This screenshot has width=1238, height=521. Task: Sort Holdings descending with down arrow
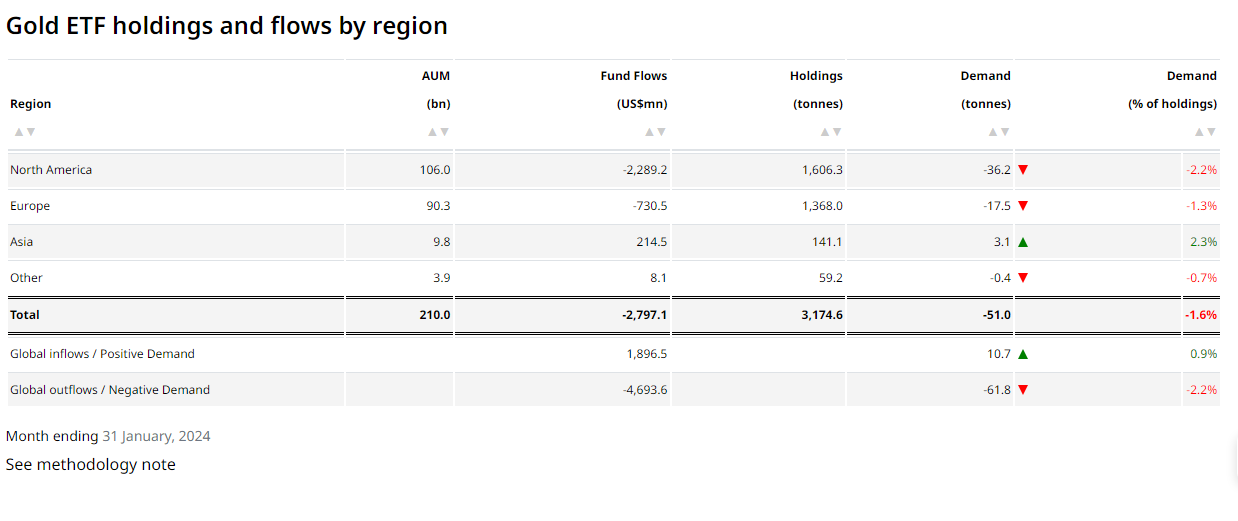coord(836,132)
